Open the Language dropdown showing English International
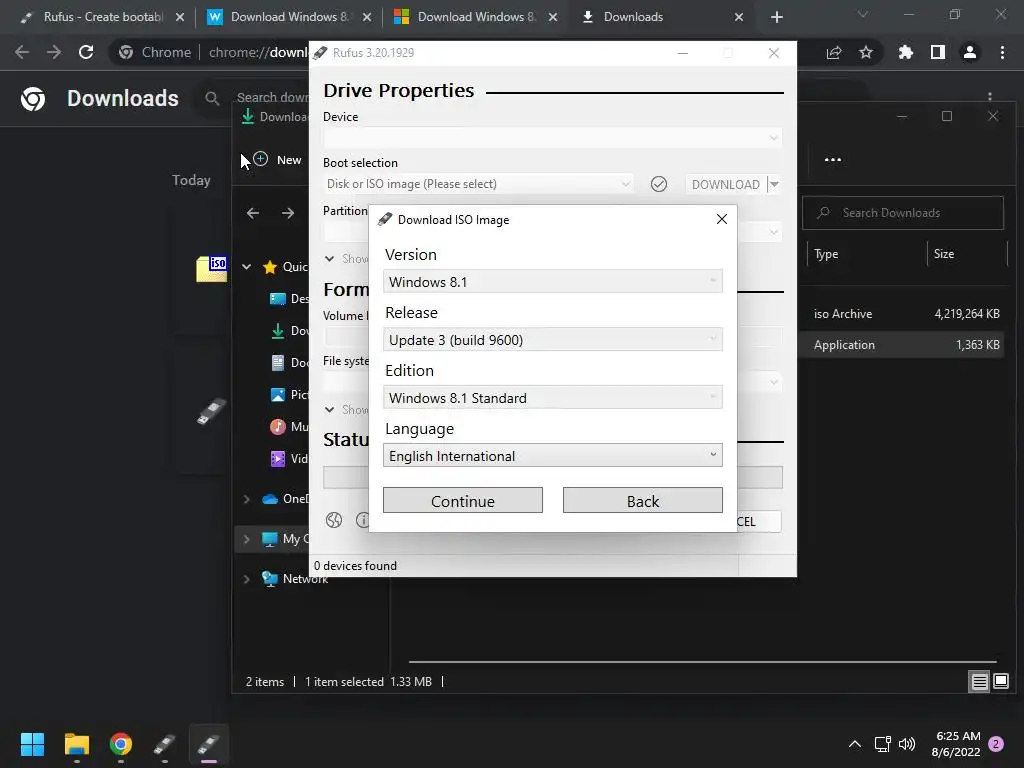 click(552, 455)
